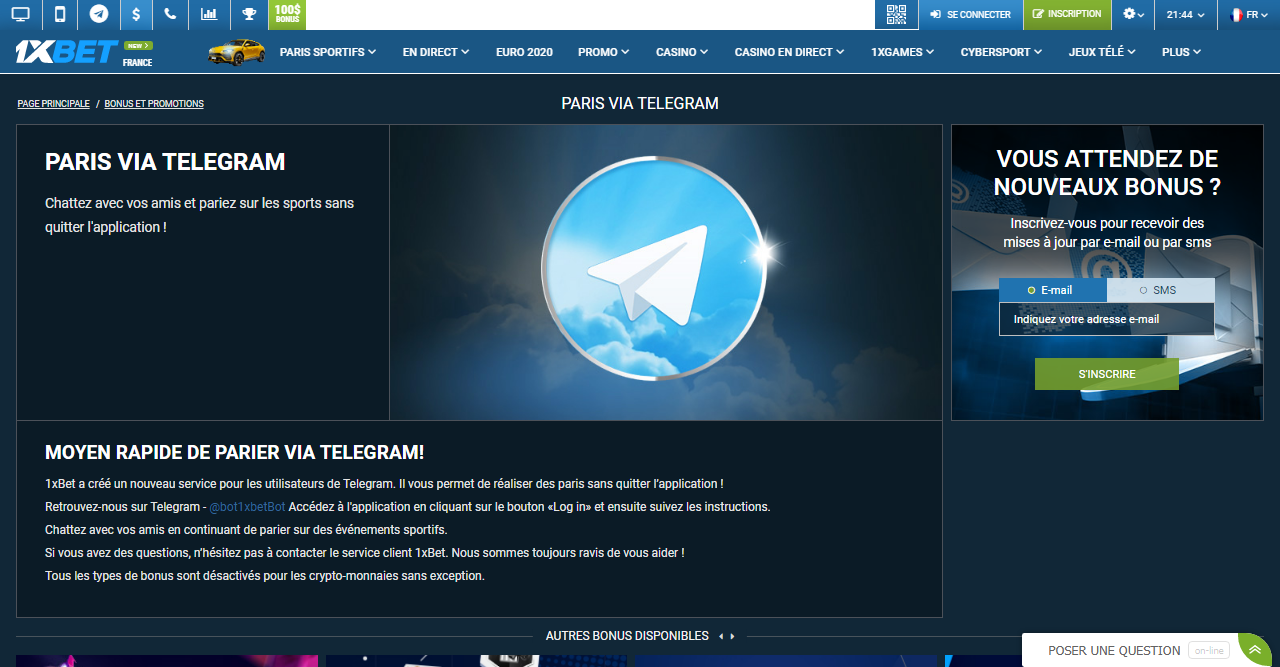Image resolution: width=1280 pixels, height=667 pixels.
Task: Click the France label under the logo
Action: pos(137,62)
